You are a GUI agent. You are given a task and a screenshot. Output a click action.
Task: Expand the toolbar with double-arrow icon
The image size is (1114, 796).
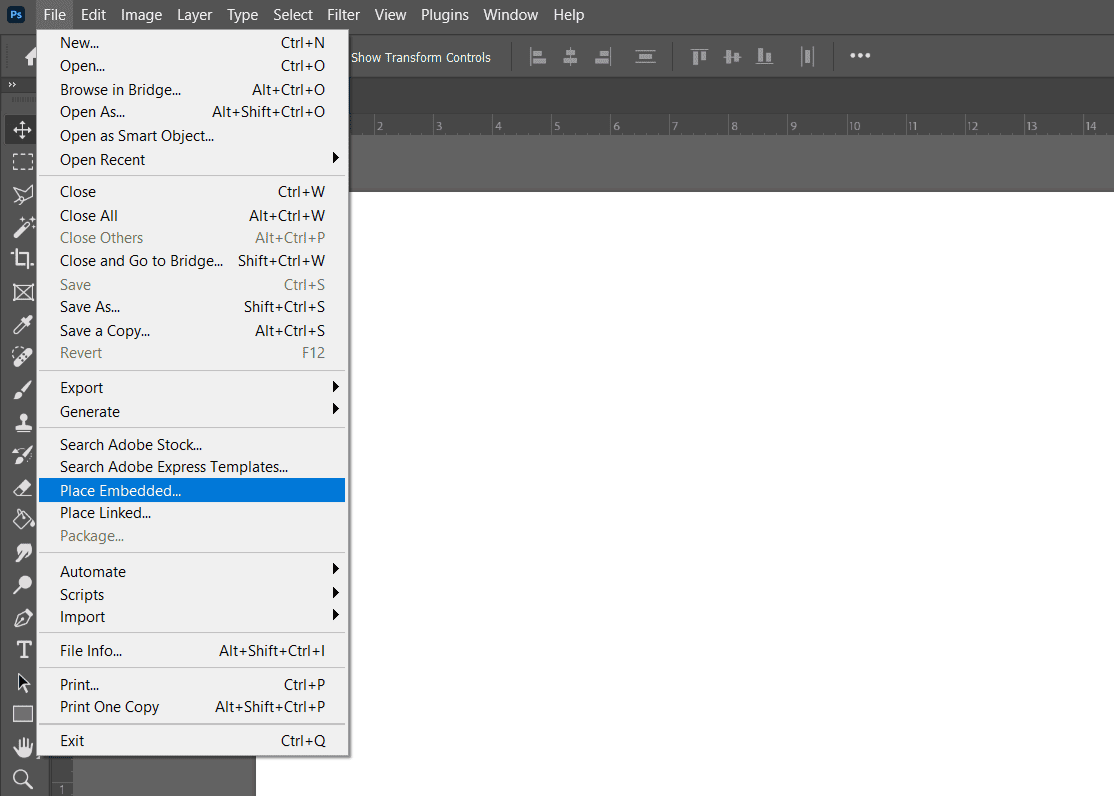pos(12,84)
